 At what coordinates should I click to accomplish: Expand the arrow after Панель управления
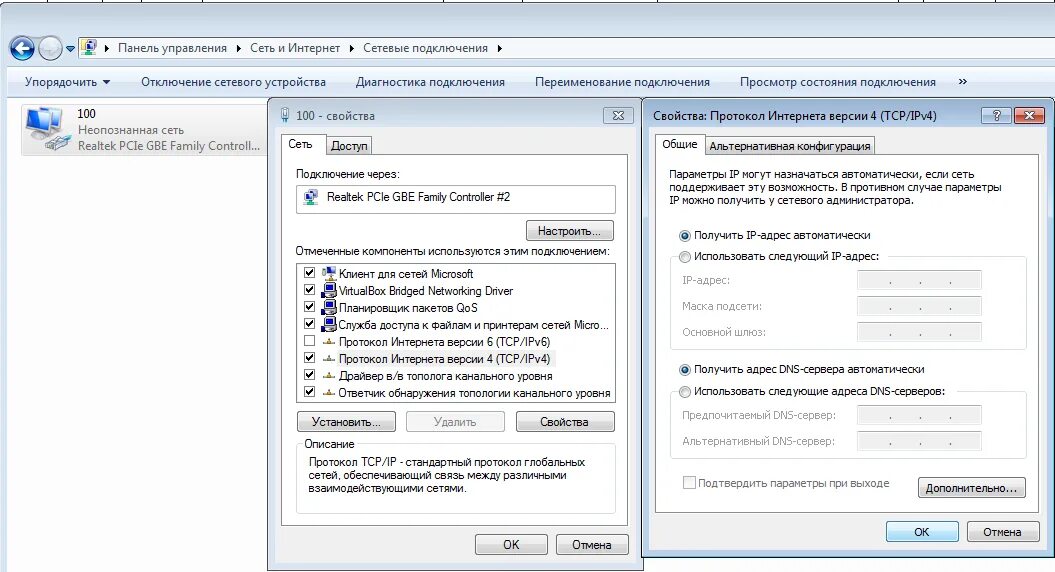[x=239, y=48]
